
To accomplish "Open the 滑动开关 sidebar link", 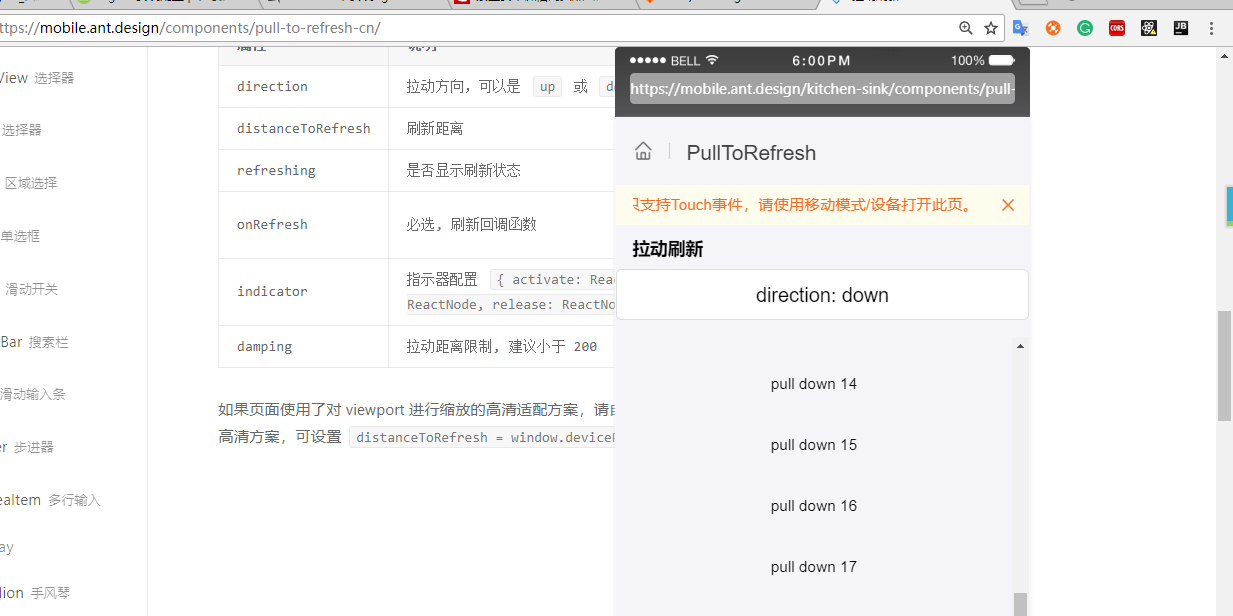I will (31, 289).
